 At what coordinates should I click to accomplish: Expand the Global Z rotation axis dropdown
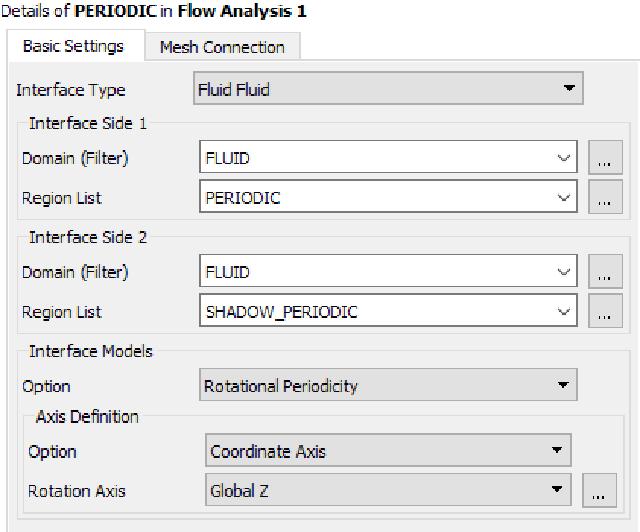pos(388,491)
